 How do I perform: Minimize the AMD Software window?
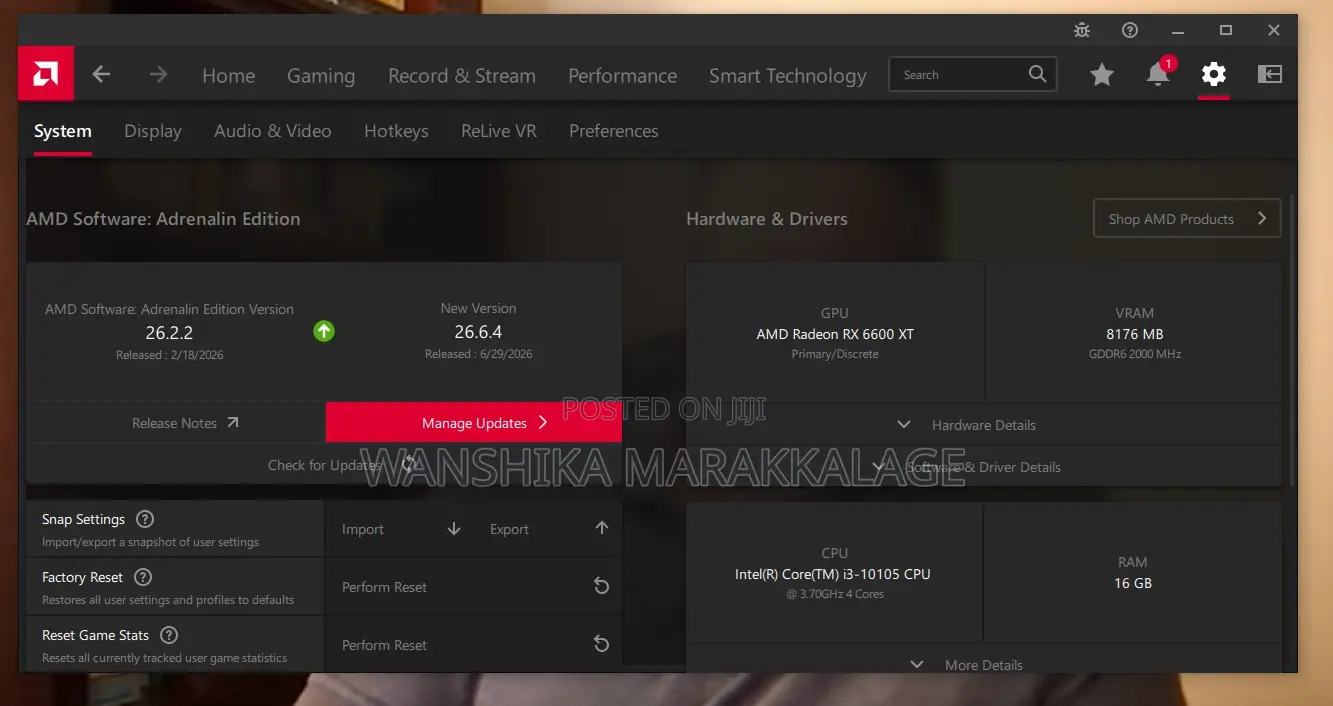tap(1178, 30)
